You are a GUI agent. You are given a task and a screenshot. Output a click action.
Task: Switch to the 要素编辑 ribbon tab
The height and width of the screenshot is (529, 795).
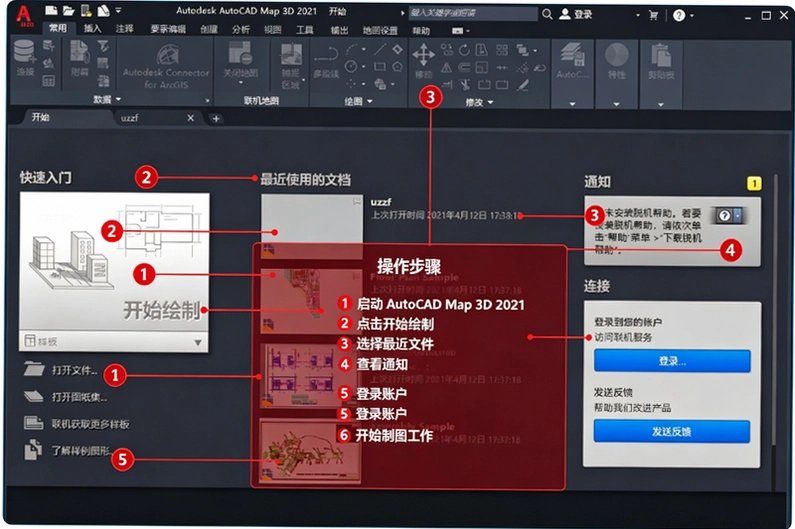click(x=168, y=29)
